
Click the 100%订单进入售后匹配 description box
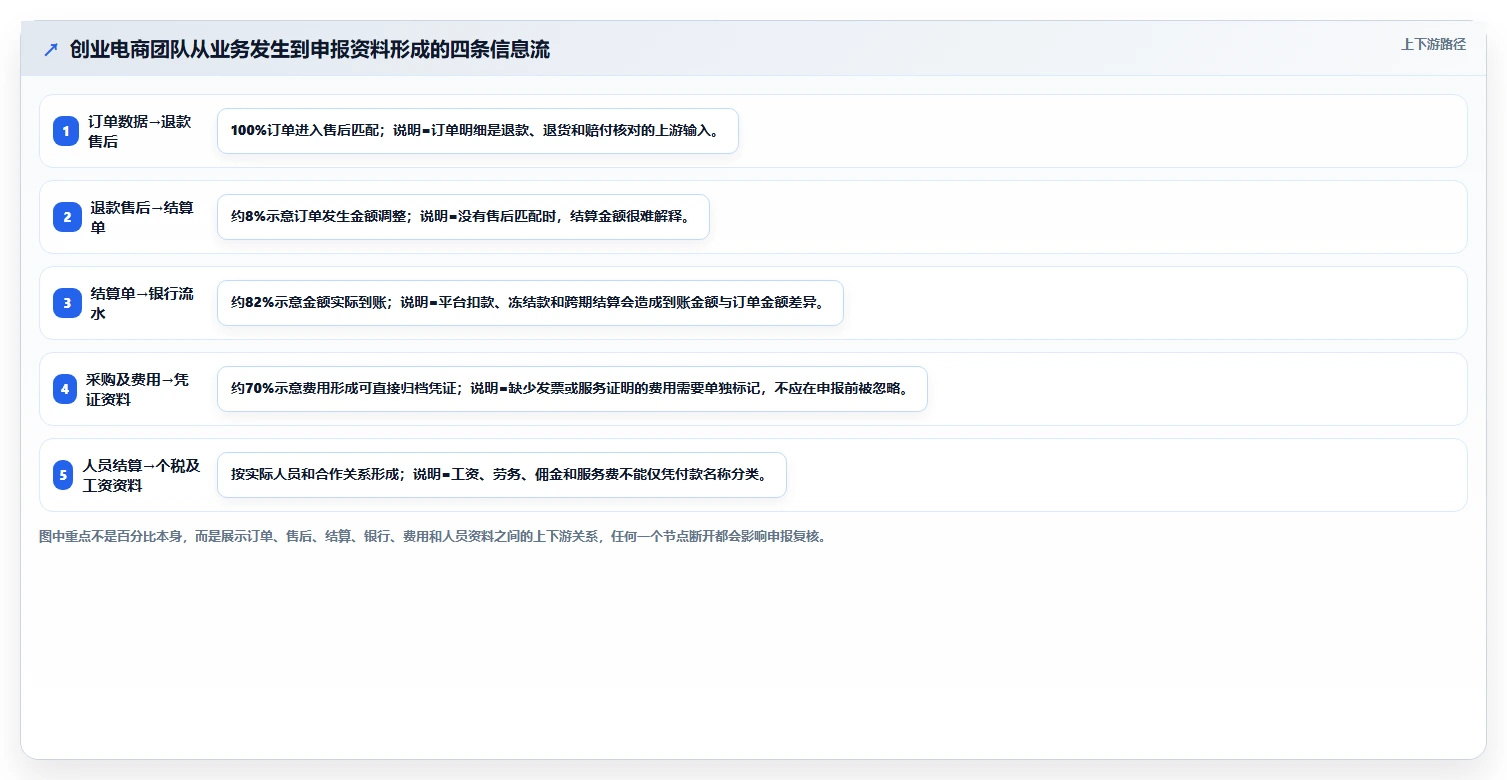click(478, 131)
